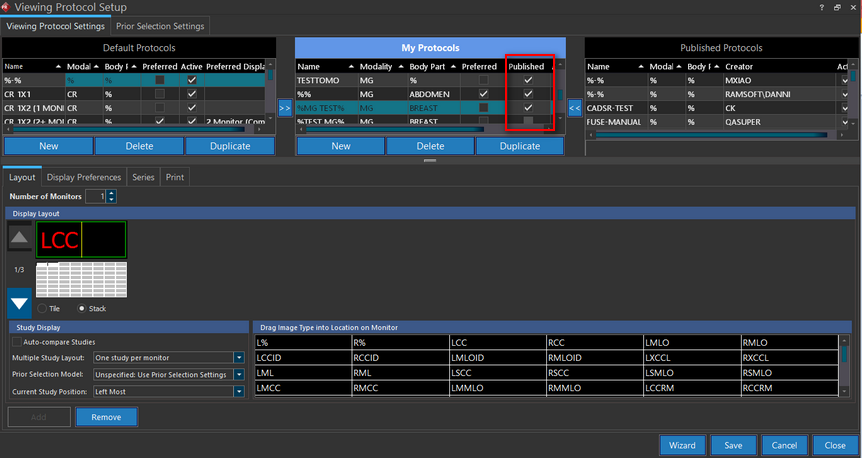
Task: Click the LCC monitor layout preview
Action: pos(81,240)
